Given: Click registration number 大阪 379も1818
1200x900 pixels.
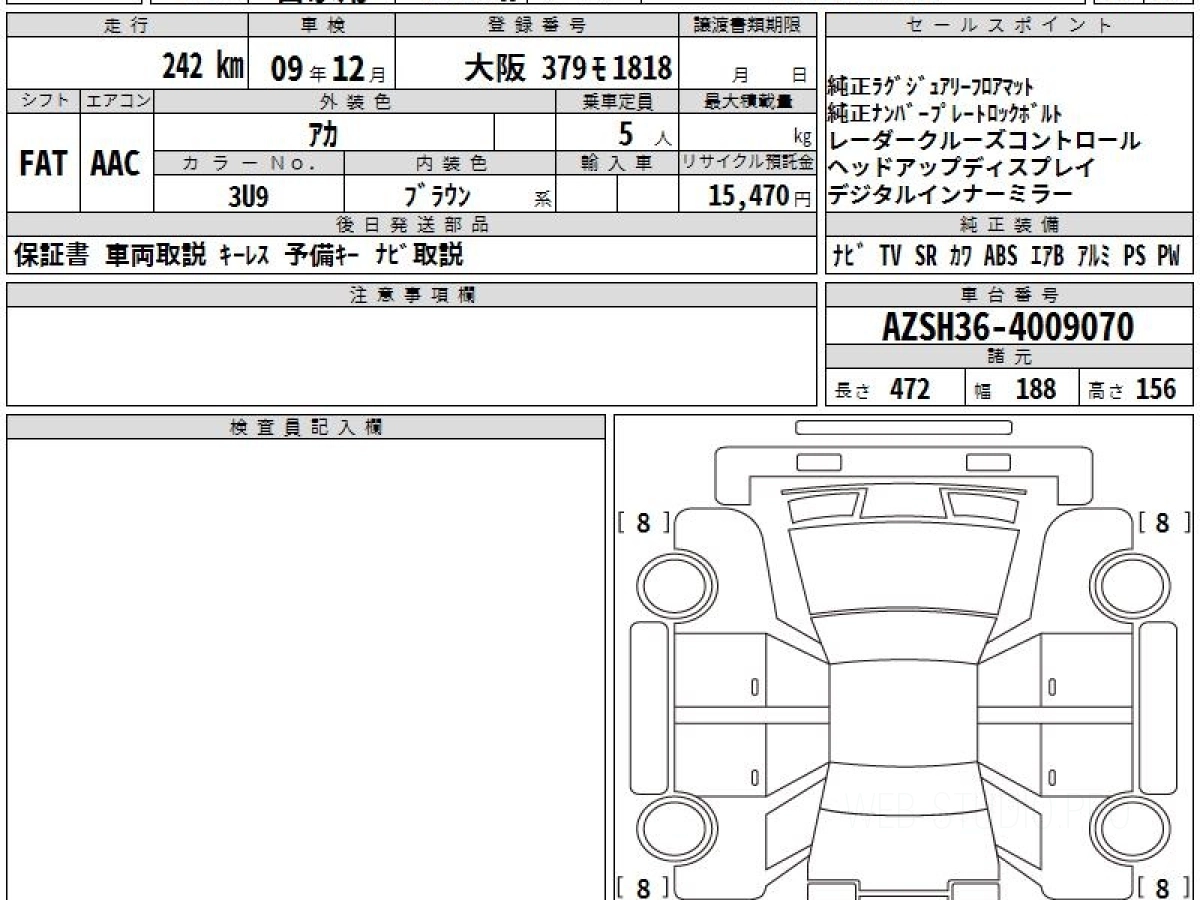Looking at the screenshot, I should [x=568, y=67].
